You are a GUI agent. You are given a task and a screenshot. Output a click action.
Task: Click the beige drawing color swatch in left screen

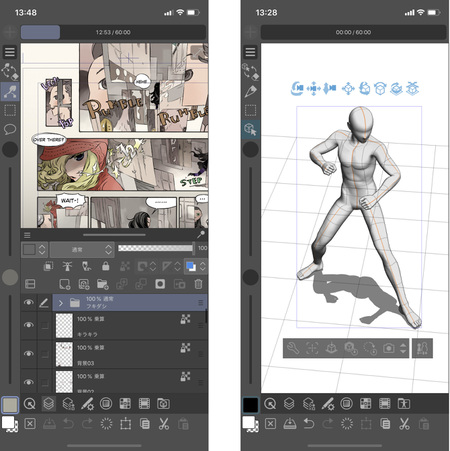pyautogui.click(x=10, y=405)
